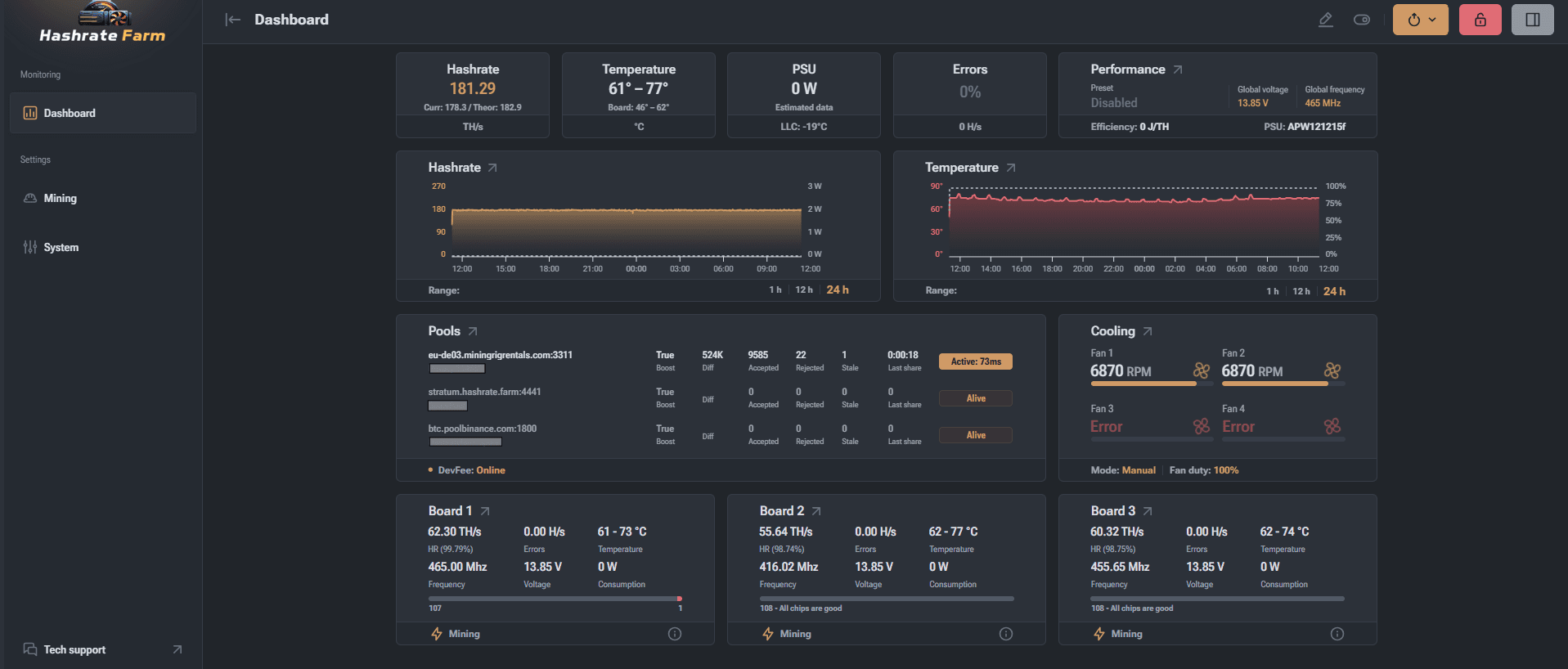Set Hashrate chart range to 1 h
This screenshot has width=1568, height=669.
775,290
